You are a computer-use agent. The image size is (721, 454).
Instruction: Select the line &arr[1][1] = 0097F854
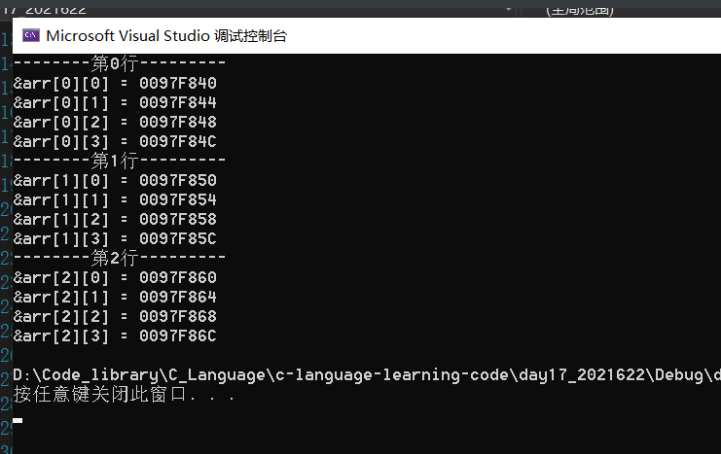tap(115, 200)
